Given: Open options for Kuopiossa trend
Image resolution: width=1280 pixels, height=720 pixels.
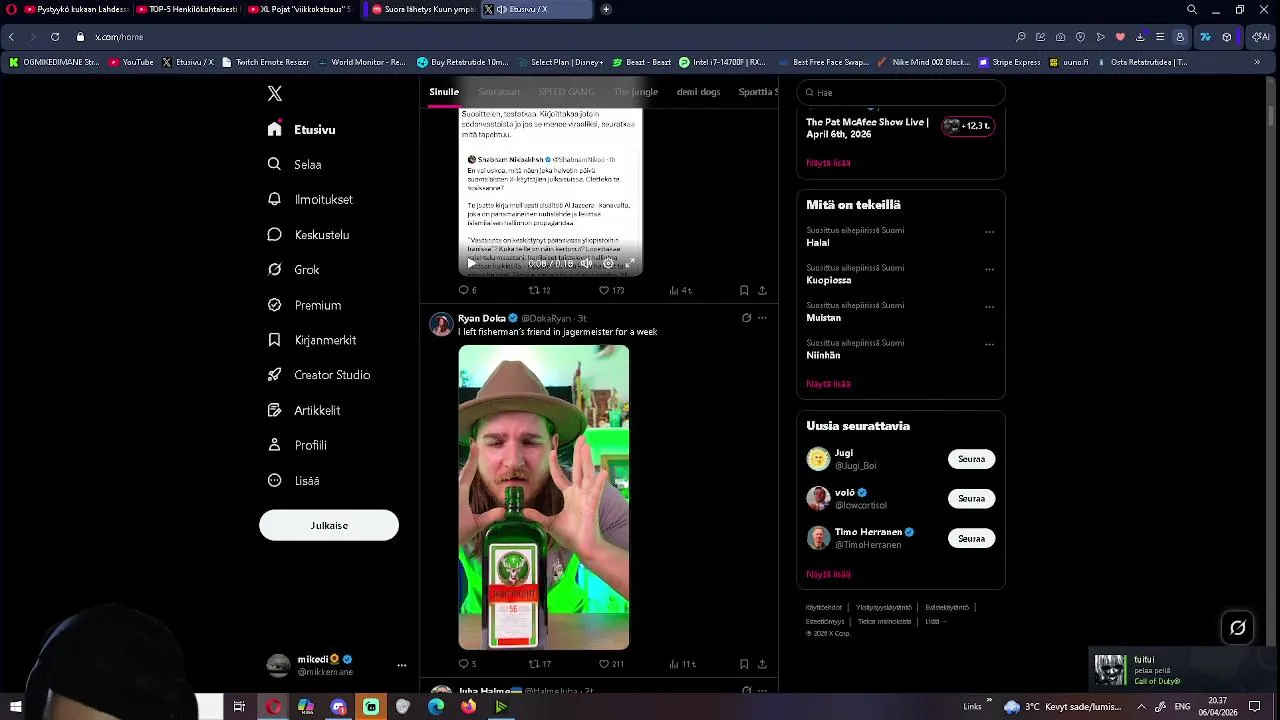Looking at the screenshot, I should click(989, 269).
